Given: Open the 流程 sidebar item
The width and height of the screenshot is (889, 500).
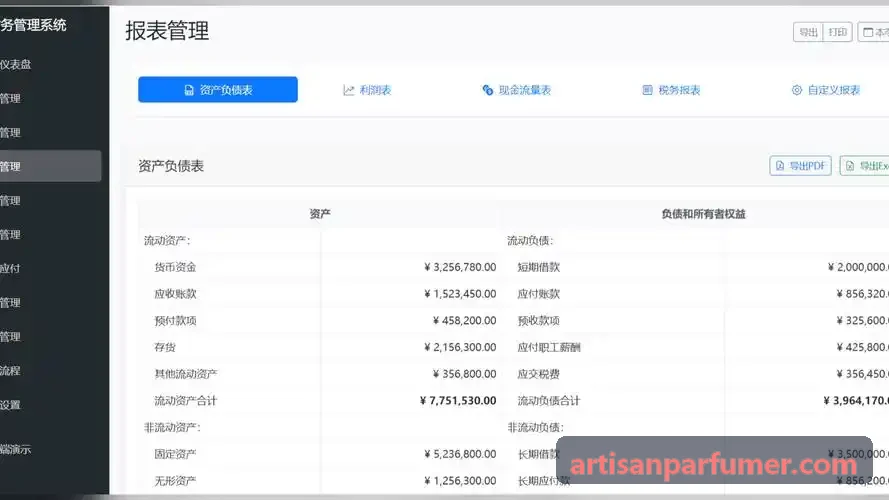Looking at the screenshot, I should 10,371.
